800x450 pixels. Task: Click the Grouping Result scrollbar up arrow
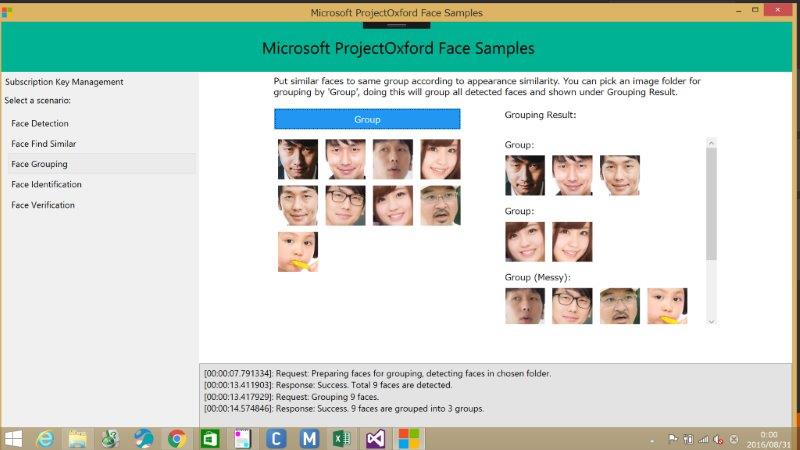(711, 143)
